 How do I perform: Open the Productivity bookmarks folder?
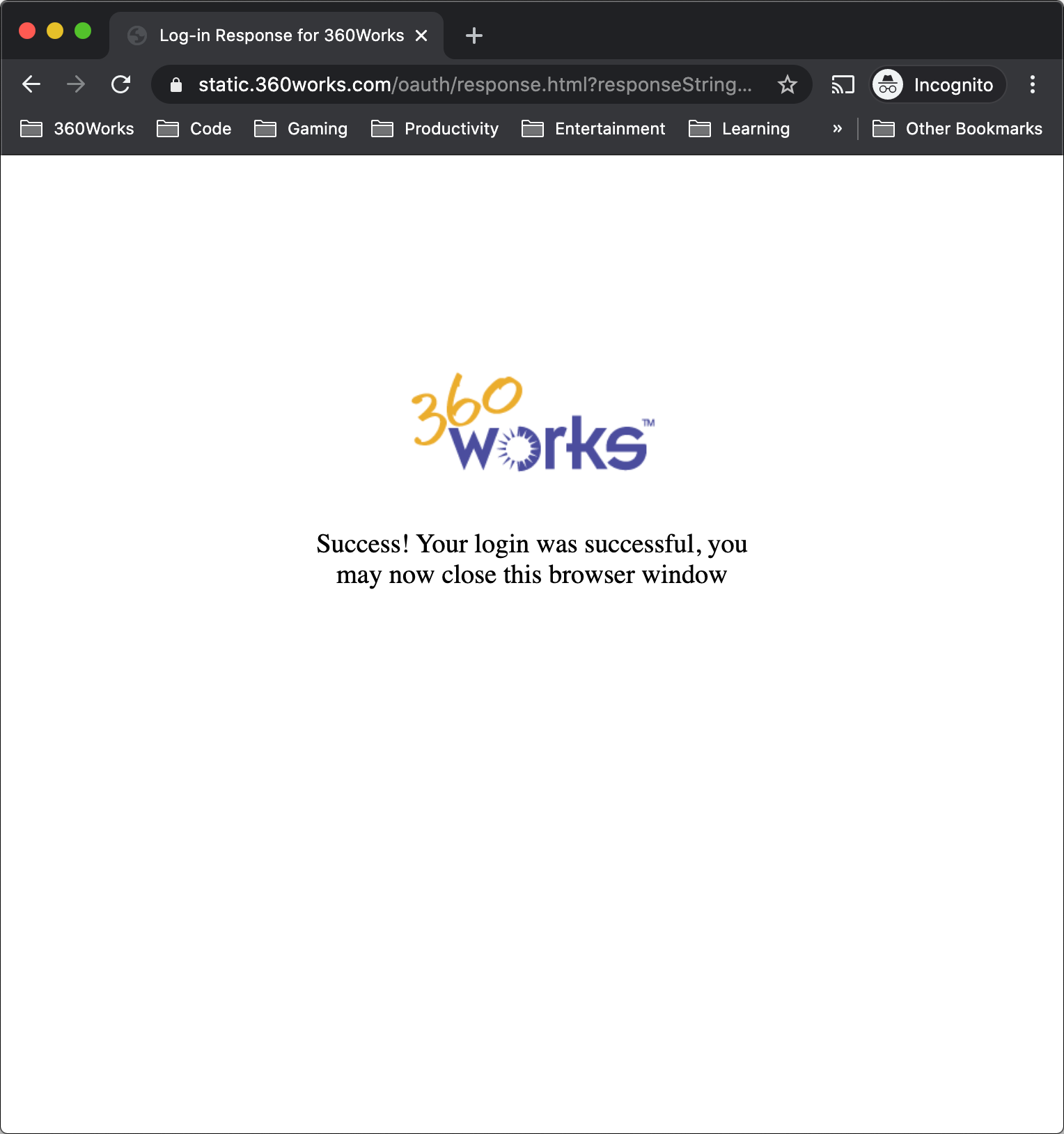pyautogui.click(x=435, y=129)
